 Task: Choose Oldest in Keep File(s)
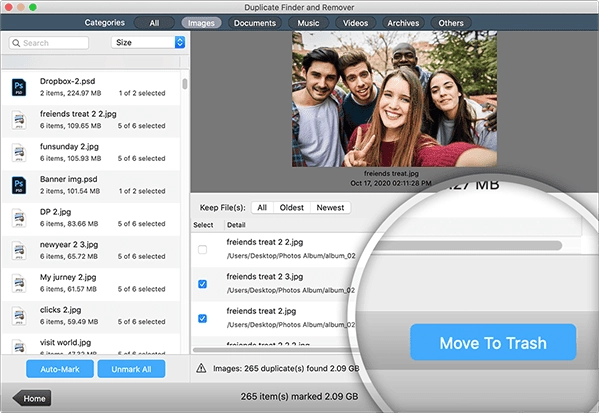[x=291, y=207]
